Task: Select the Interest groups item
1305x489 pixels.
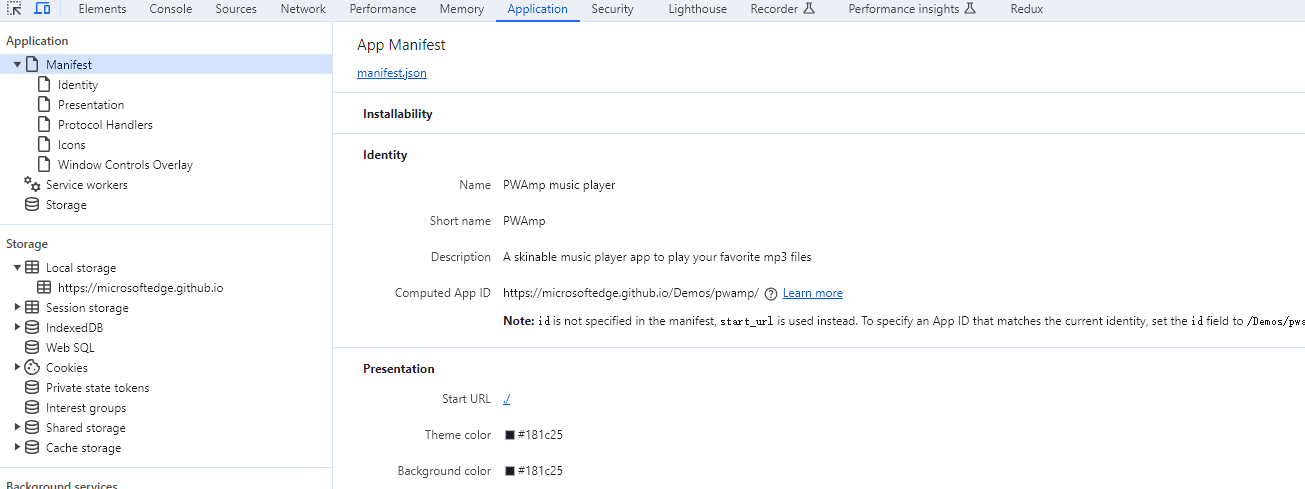Action: (86, 408)
